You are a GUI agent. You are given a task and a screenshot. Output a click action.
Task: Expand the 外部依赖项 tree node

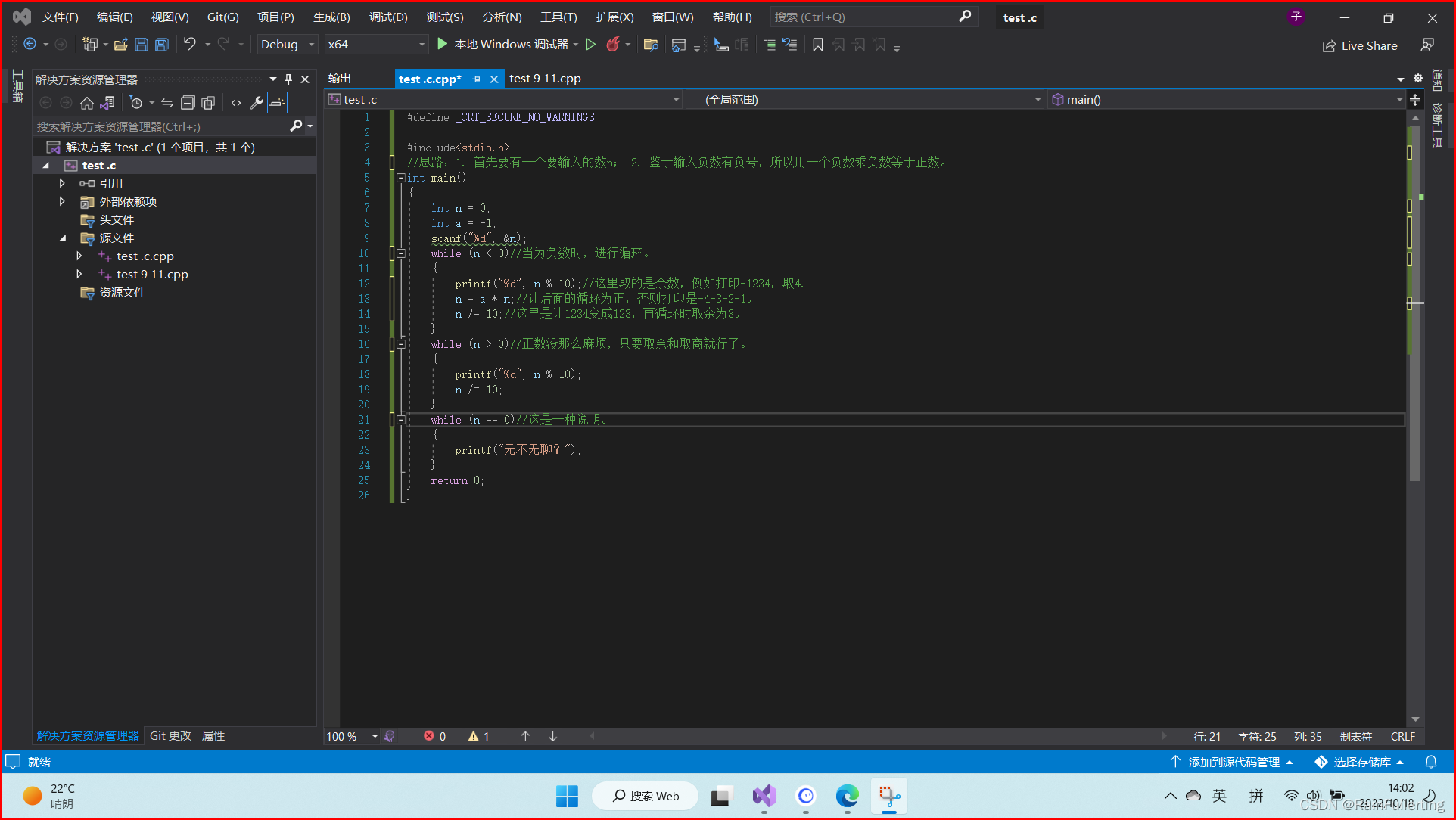62,201
